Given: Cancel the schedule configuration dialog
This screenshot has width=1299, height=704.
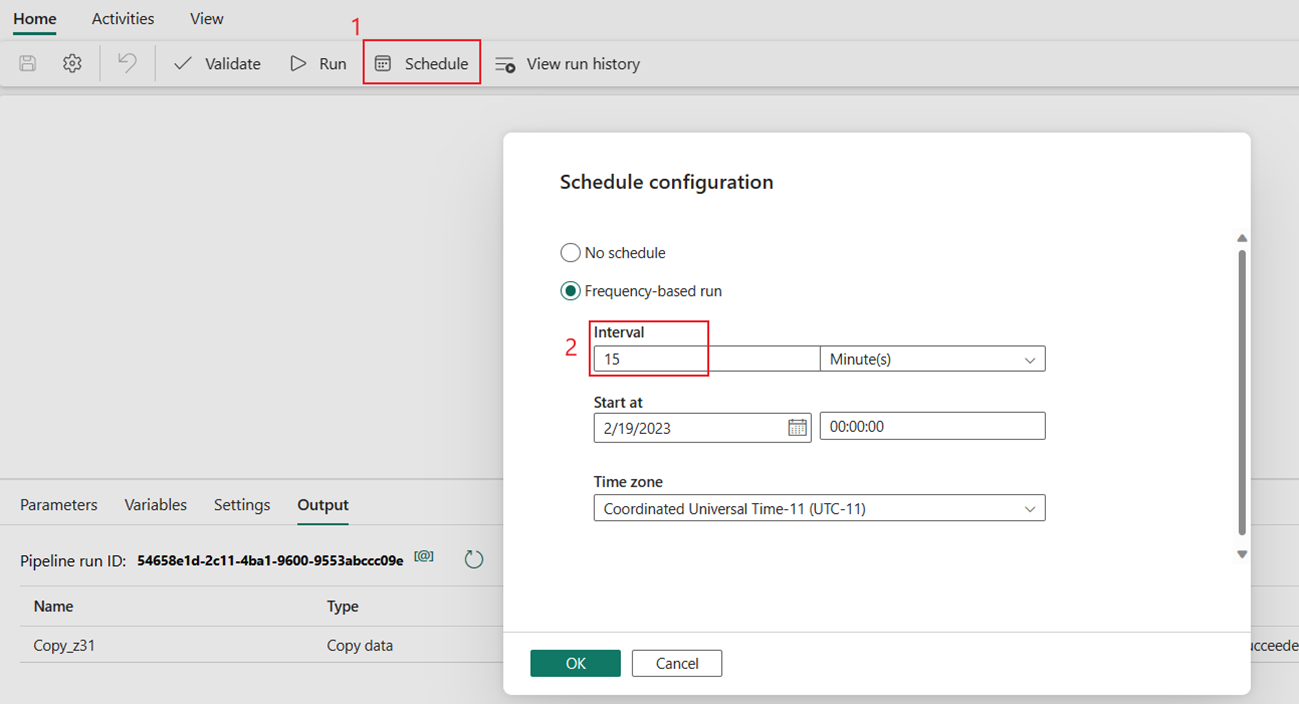Looking at the screenshot, I should (677, 664).
